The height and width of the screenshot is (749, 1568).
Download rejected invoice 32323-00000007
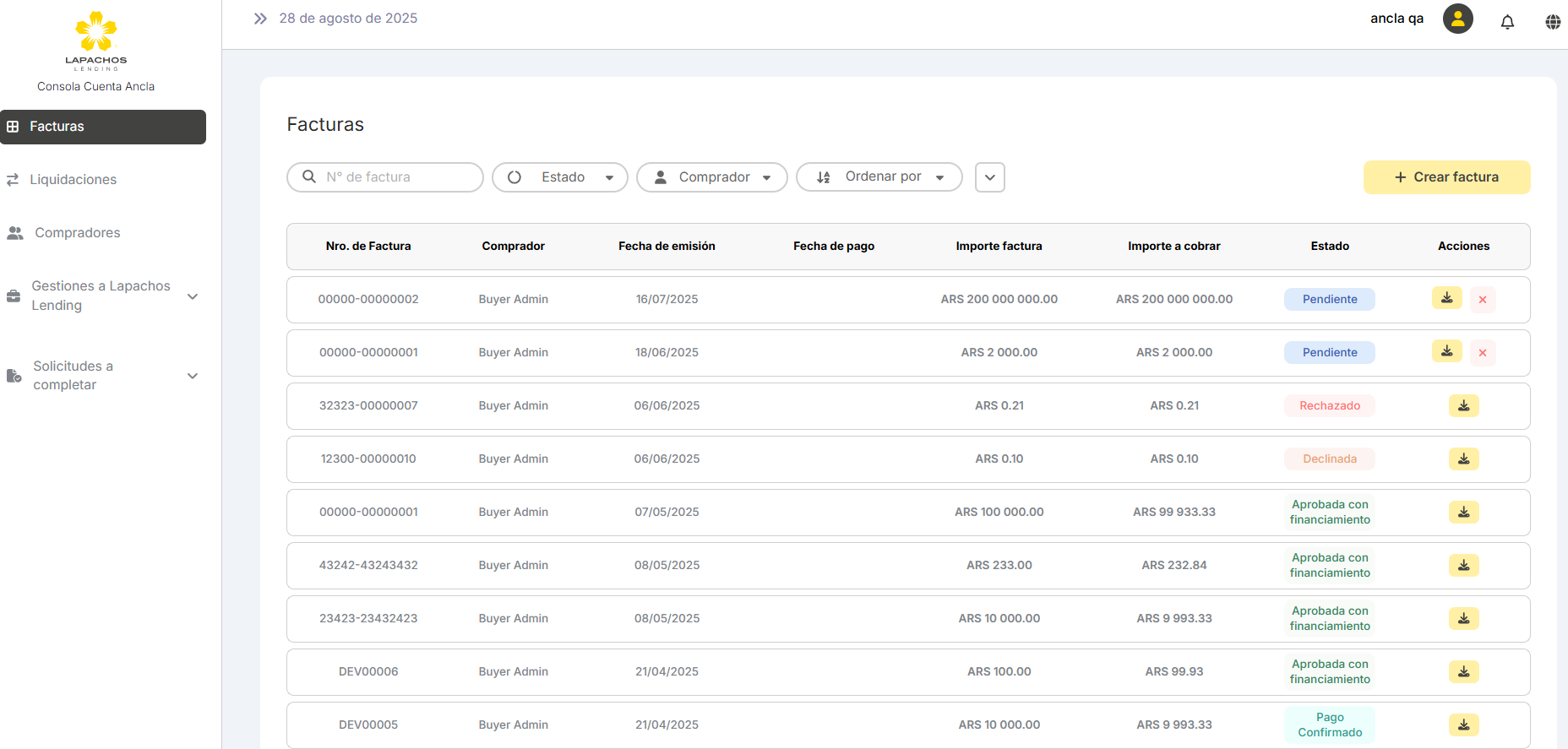1463,406
